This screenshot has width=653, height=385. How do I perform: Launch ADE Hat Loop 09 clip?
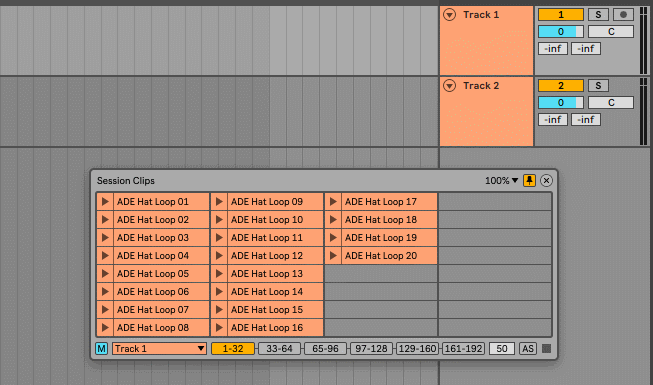coord(219,202)
